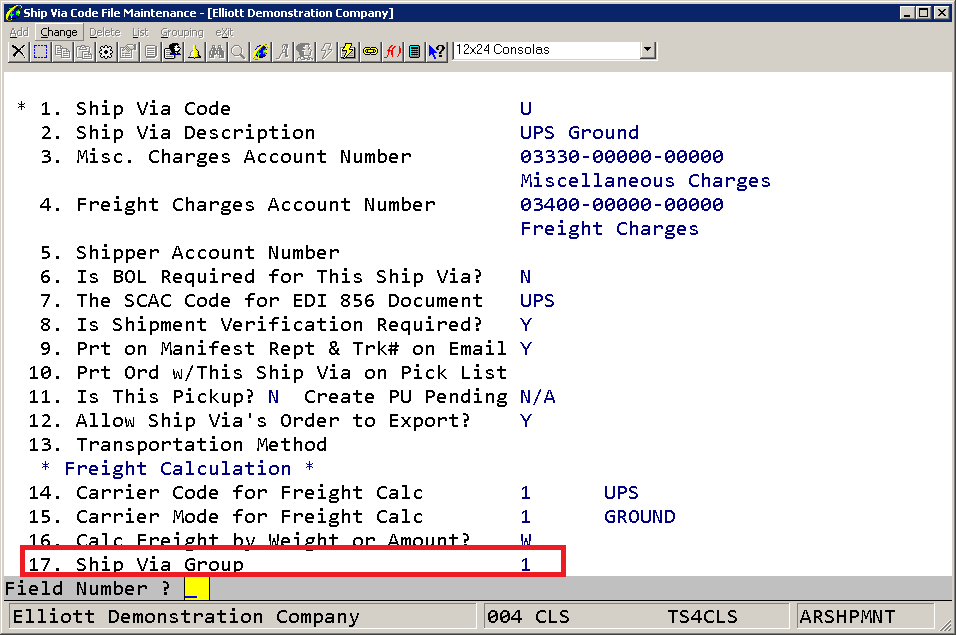Click the Manifest Rept & Trk# Email value Y

(526, 349)
